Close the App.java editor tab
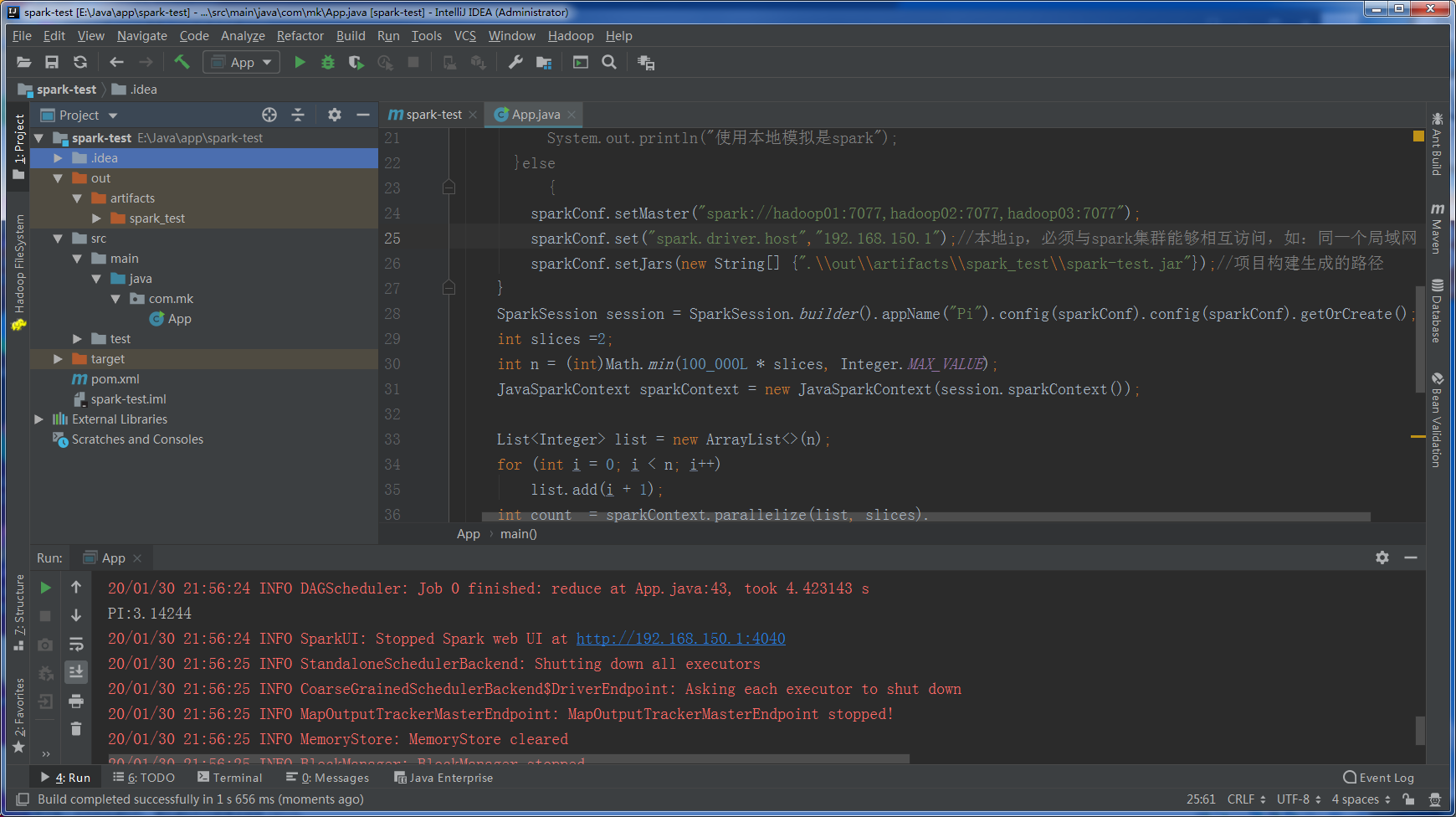The image size is (1456, 817). pos(572,115)
